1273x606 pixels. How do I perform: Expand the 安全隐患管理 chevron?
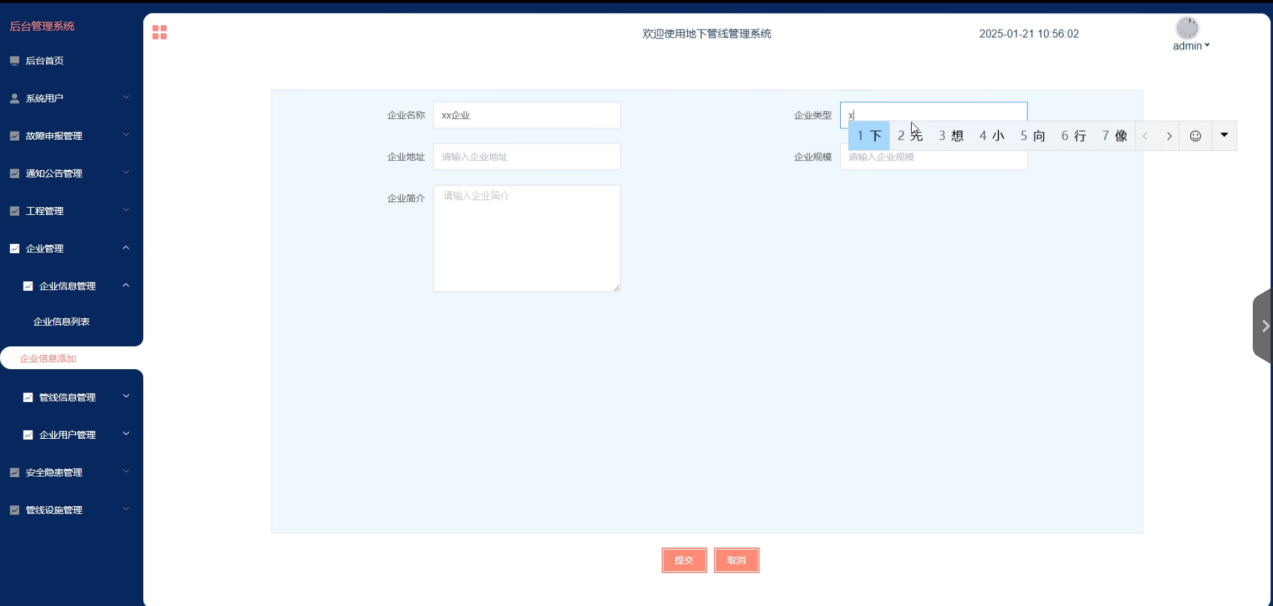126,472
